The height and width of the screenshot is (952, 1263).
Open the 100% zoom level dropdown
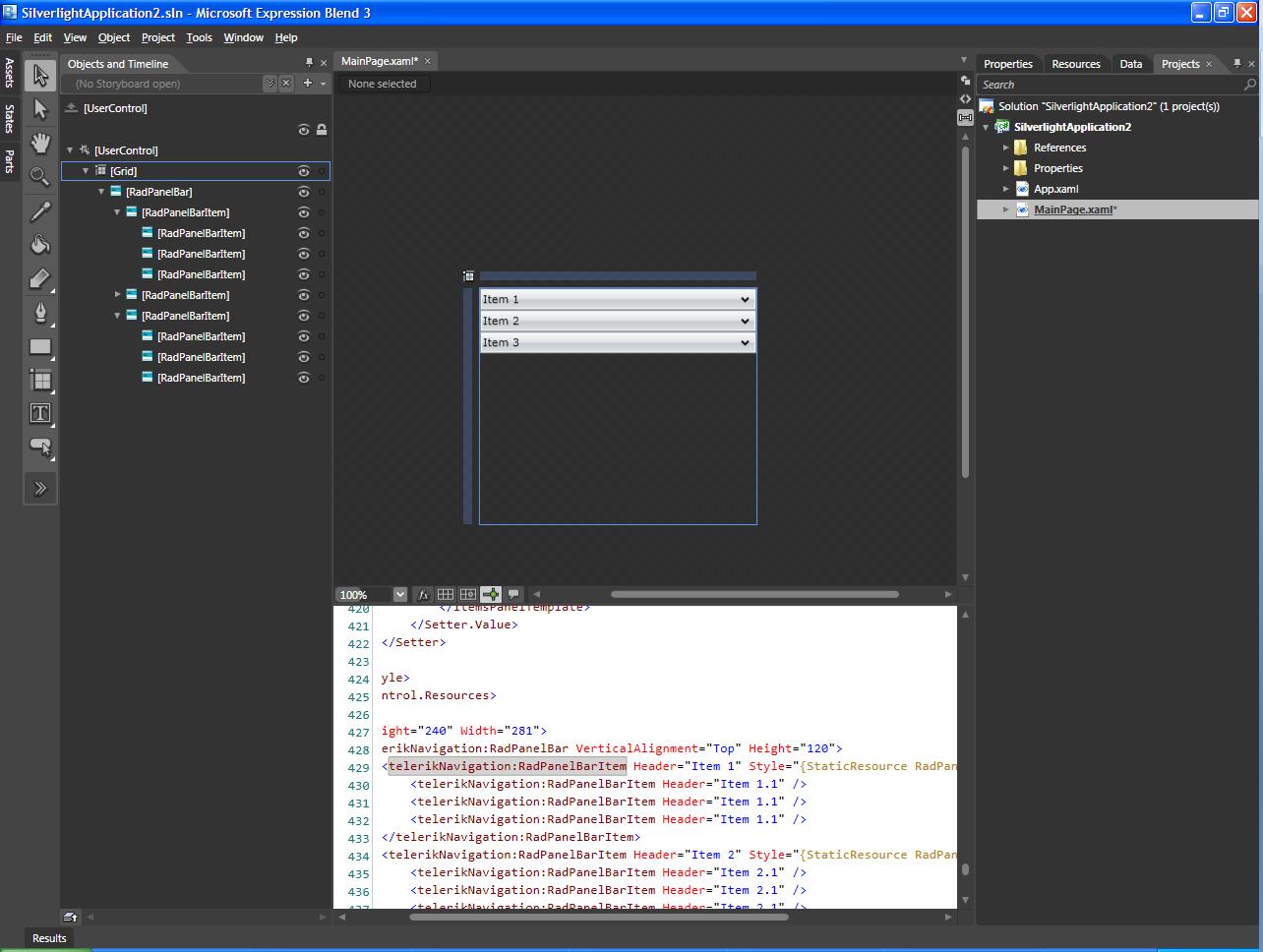pyautogui.click(x=400, y=594)
